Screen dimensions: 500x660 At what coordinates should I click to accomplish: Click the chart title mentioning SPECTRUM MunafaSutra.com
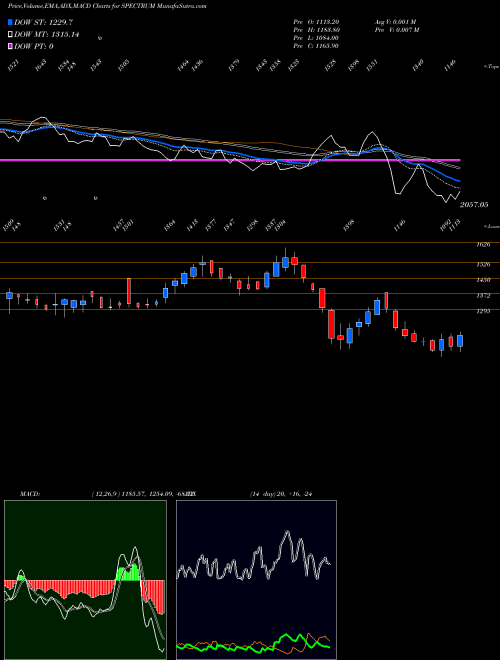point(107,6)
